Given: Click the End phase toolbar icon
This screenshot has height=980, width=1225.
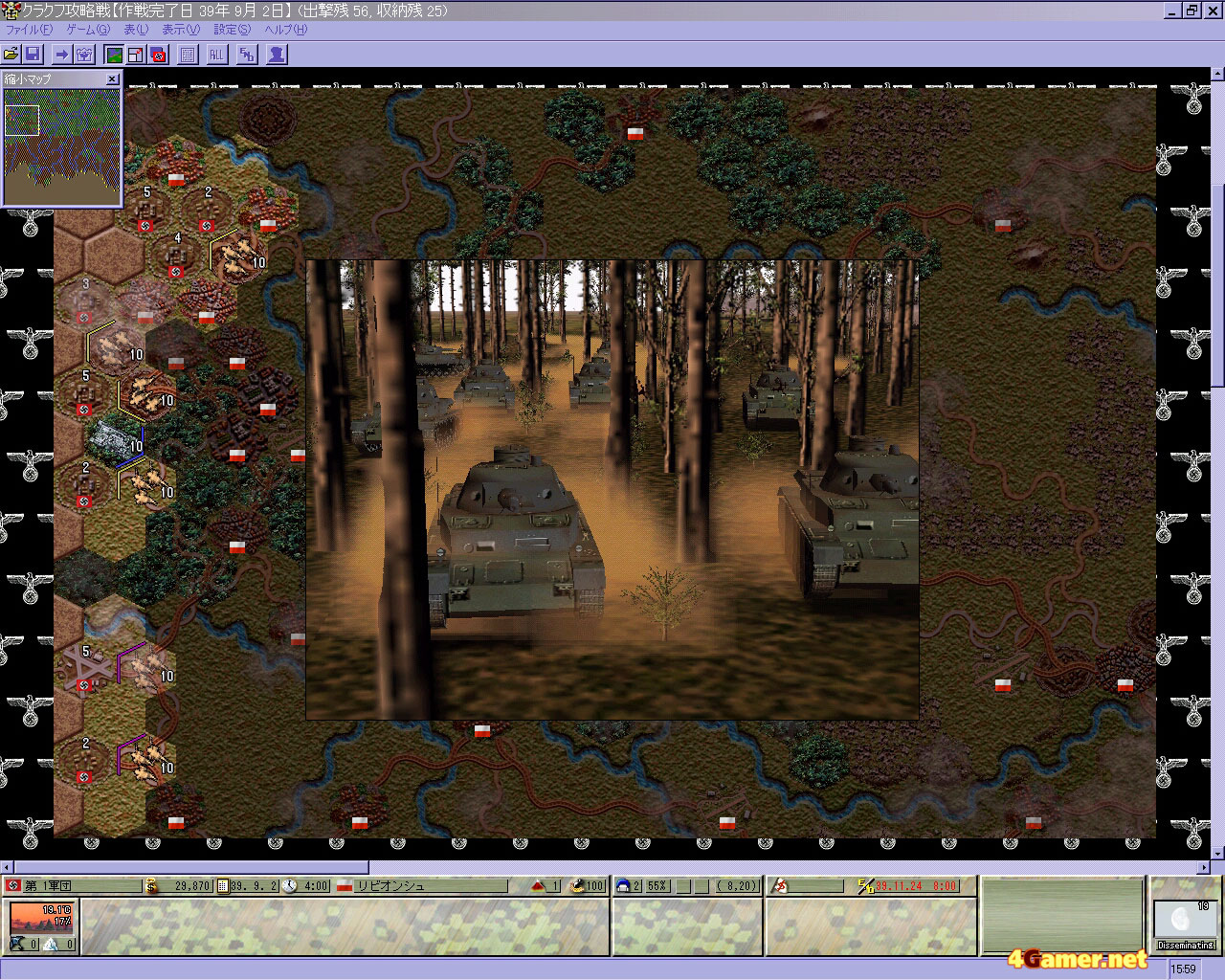Looking at the screenshot, I should tap(246, 55).
